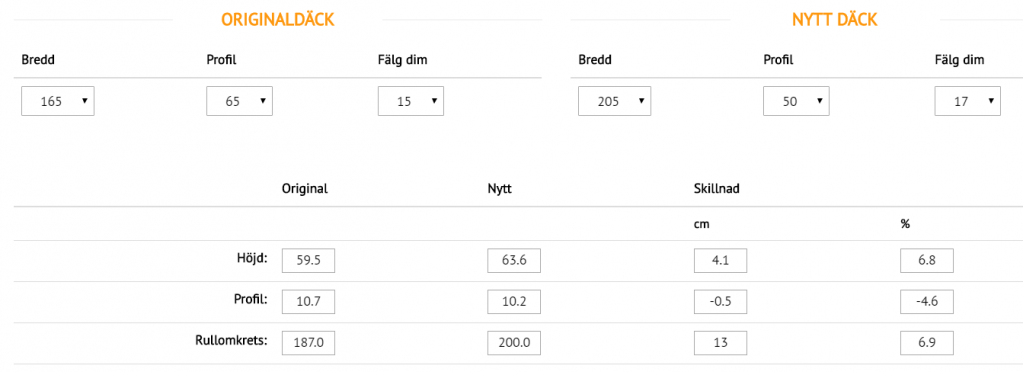Select the new Höjd field showing 63.6

pos(514,261)
